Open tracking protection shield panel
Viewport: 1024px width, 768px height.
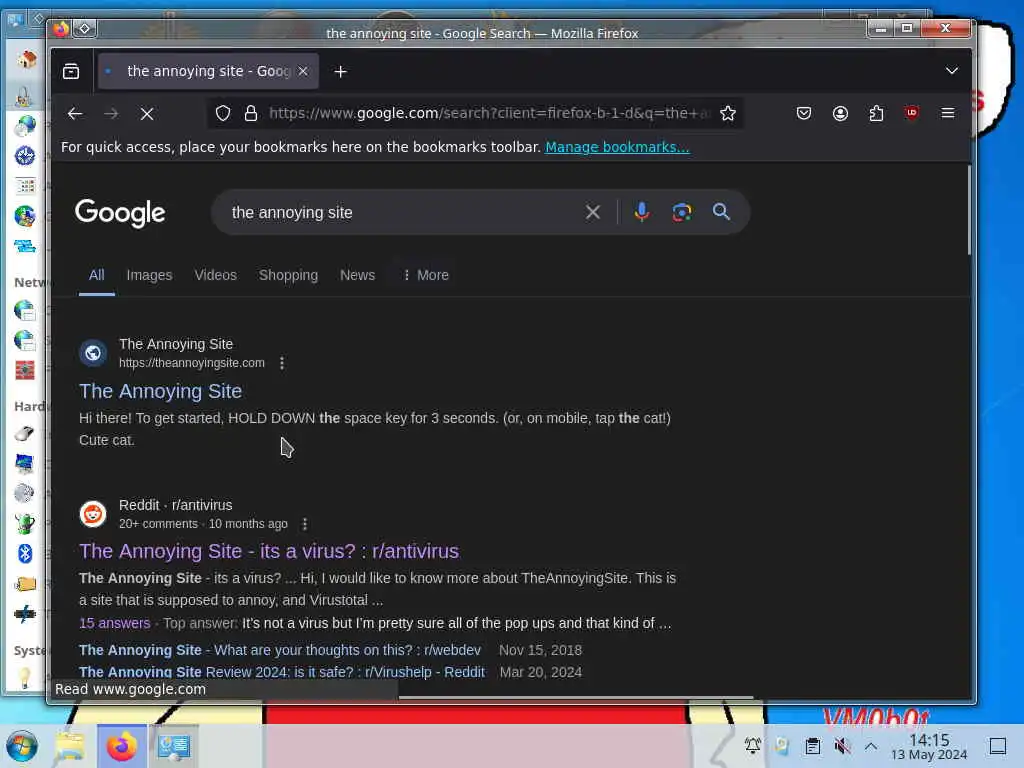tap(223, 113)
